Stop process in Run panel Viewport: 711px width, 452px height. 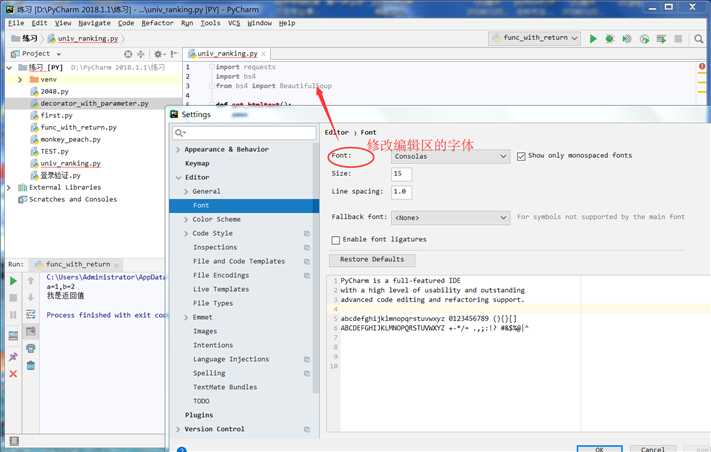point(13,298)
